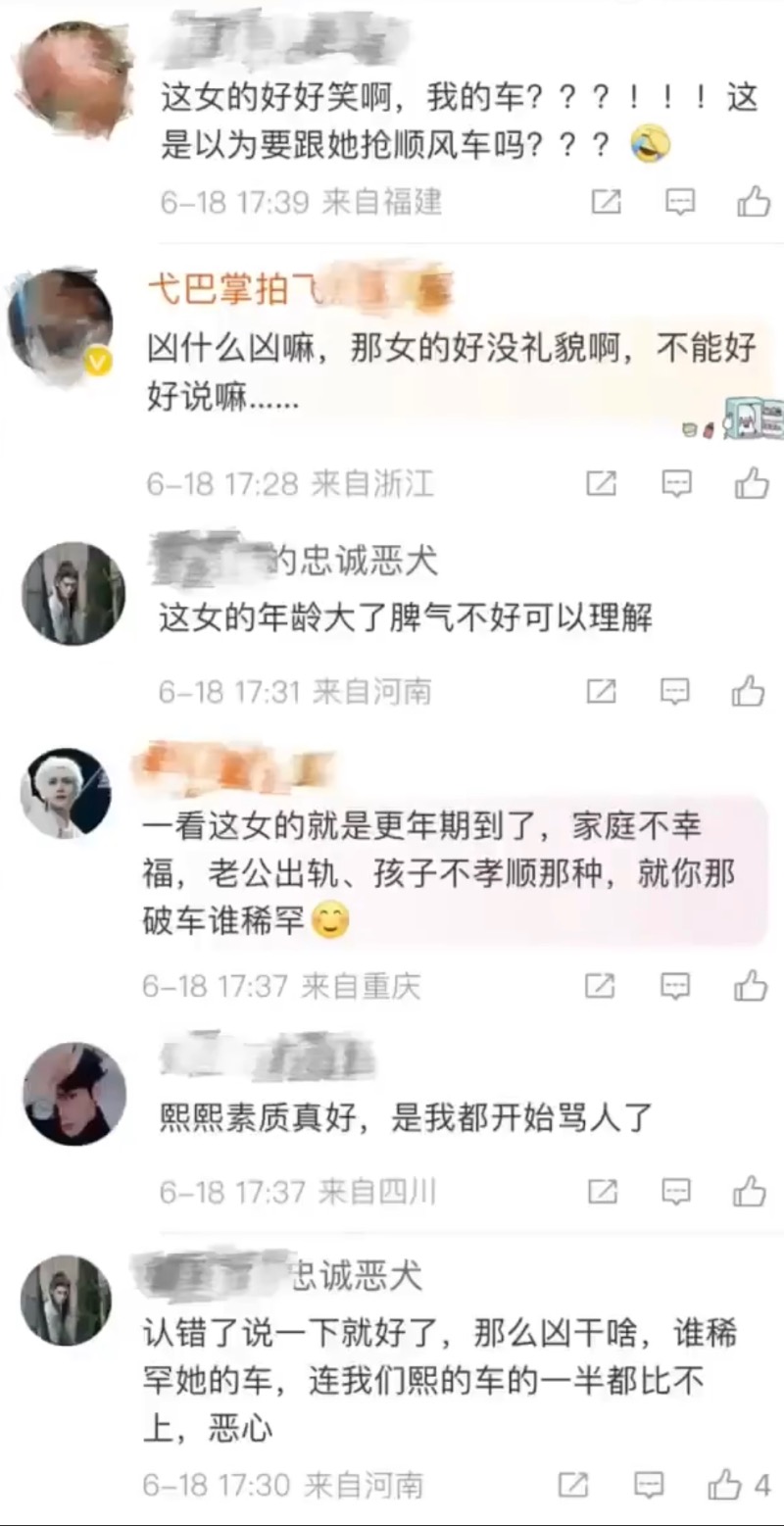784x1526 pixels.
Task: Share the 福建 comment posted at 17:39
Action: coord(607,202)
